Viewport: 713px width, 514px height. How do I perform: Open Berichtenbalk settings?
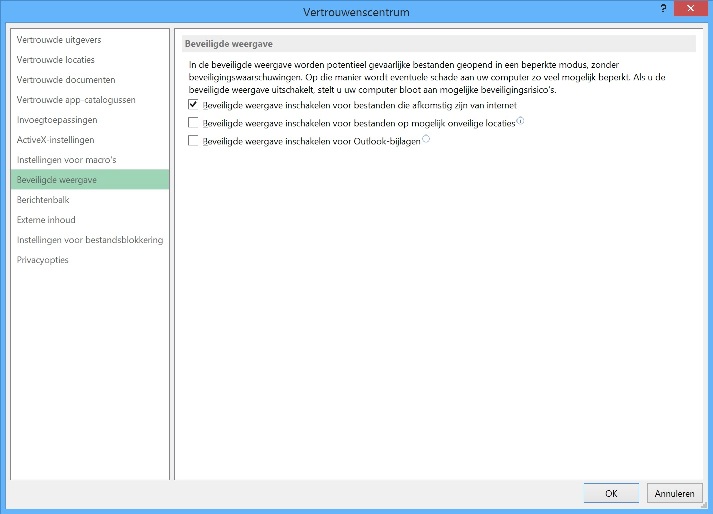(44, 200)
